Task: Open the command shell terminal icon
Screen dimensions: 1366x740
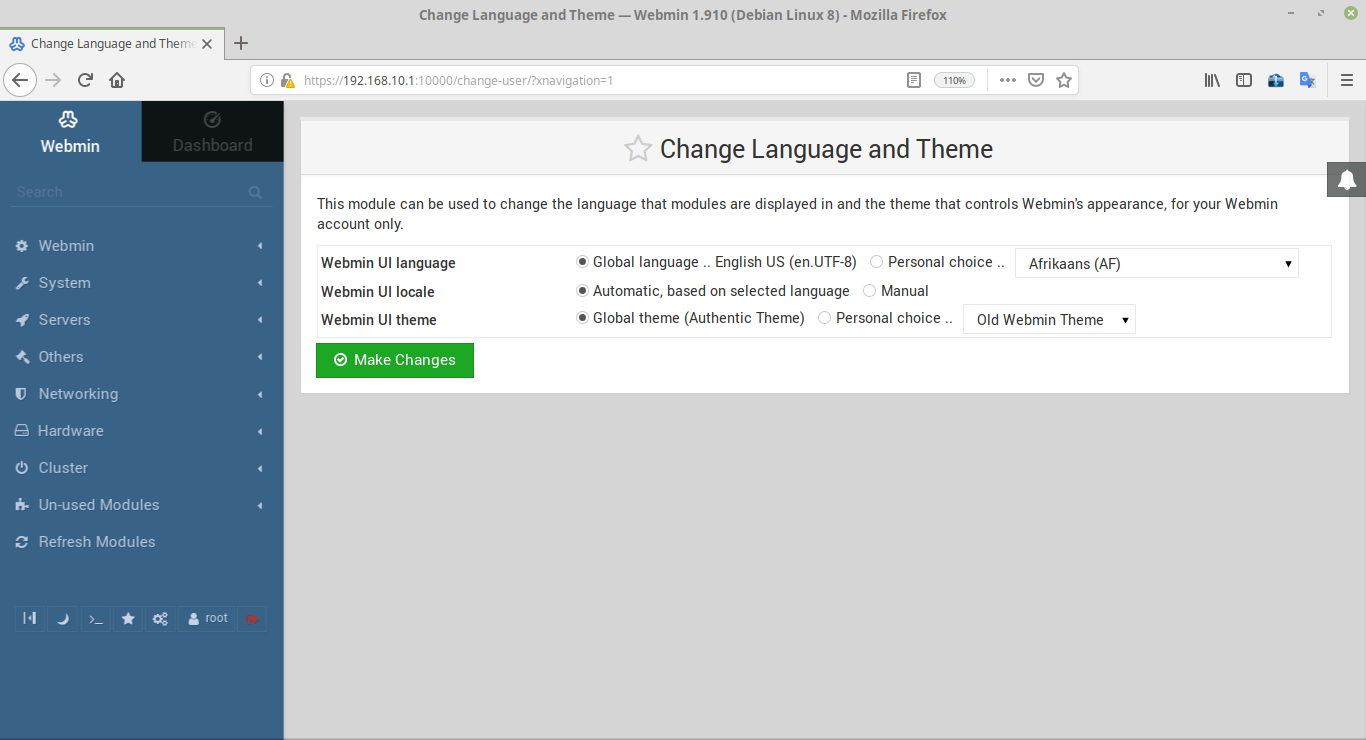Action: tap(95, 619)
